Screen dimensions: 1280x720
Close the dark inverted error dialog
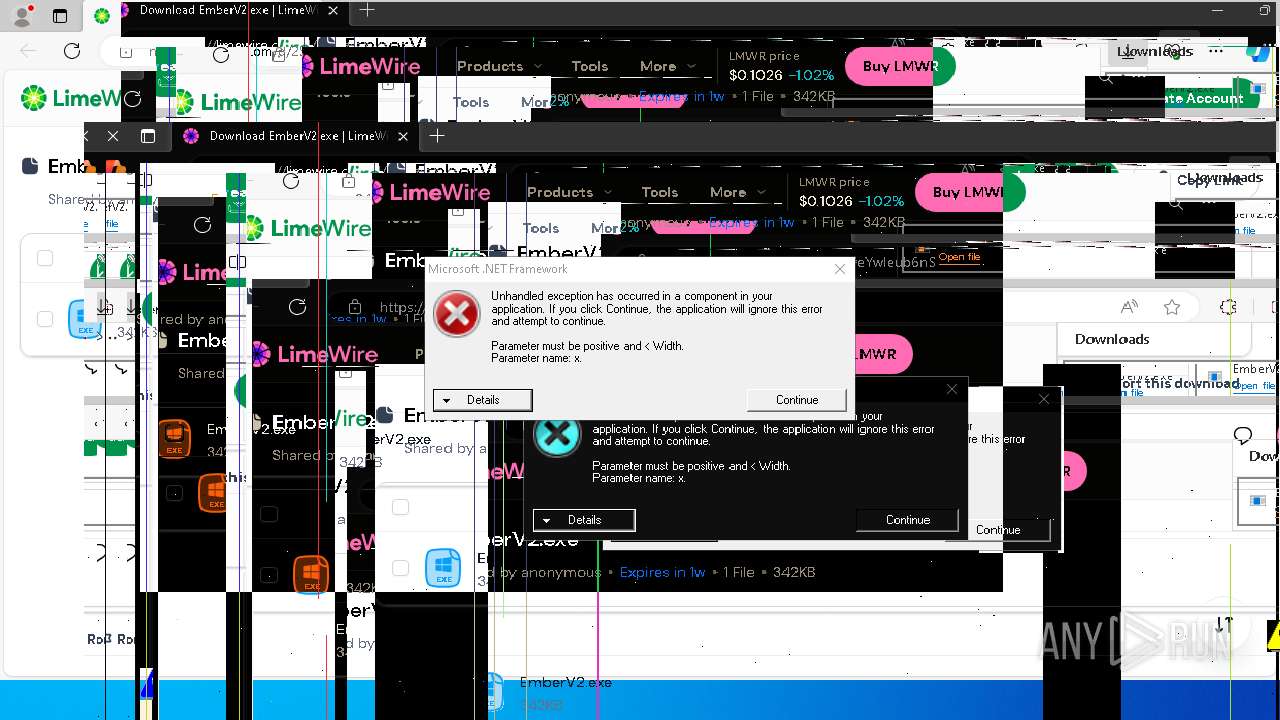click(952, 389)
